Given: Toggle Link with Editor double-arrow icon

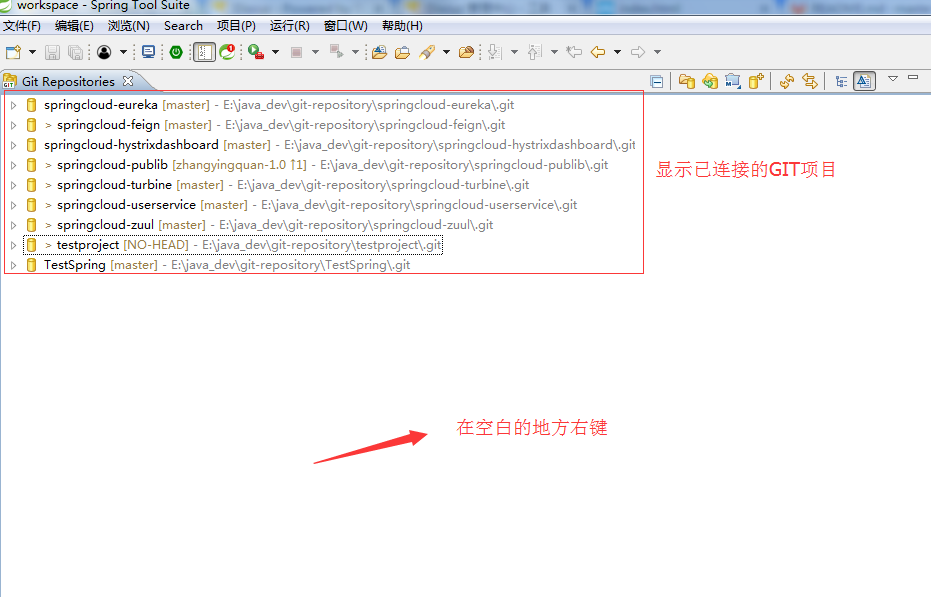Looking at the screenshot, I should [810, 81].
